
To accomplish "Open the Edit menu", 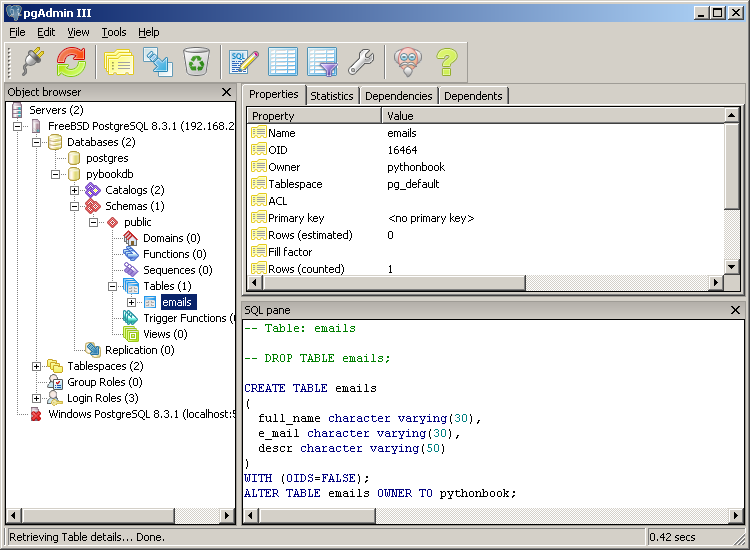I will click(46, 32).
